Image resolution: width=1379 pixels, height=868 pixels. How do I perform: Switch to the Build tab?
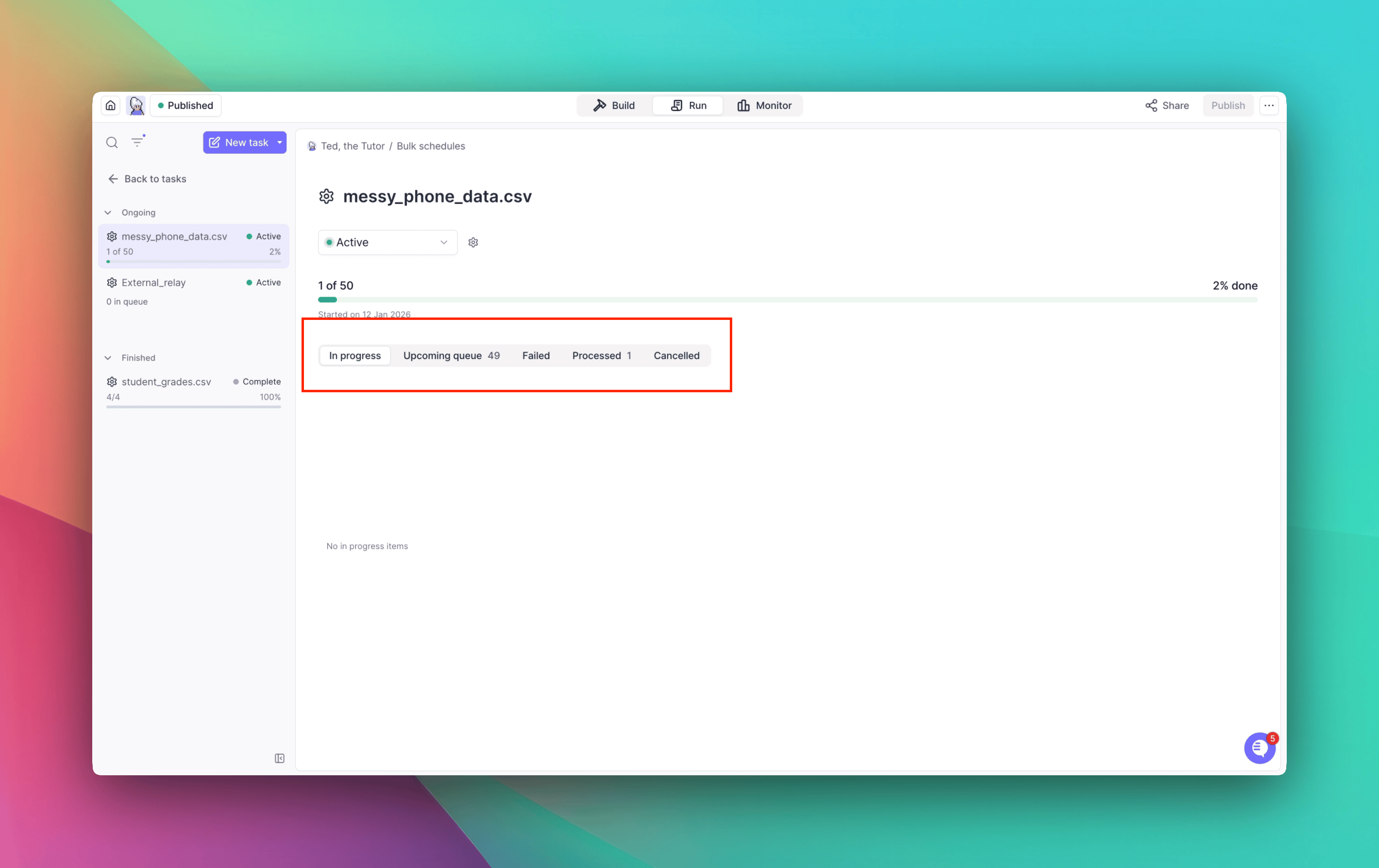click(x=614, y=105)
